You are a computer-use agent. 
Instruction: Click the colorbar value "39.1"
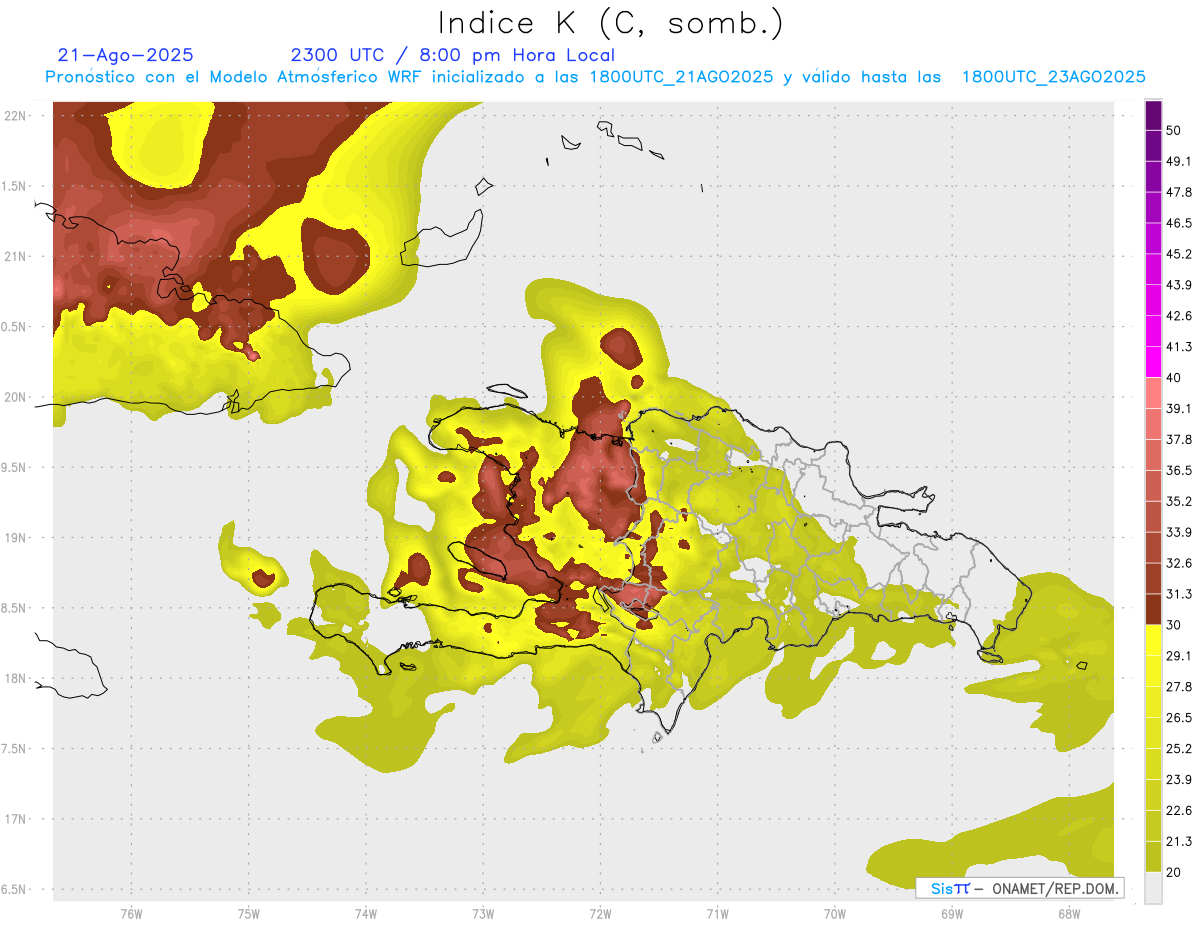1179,409
